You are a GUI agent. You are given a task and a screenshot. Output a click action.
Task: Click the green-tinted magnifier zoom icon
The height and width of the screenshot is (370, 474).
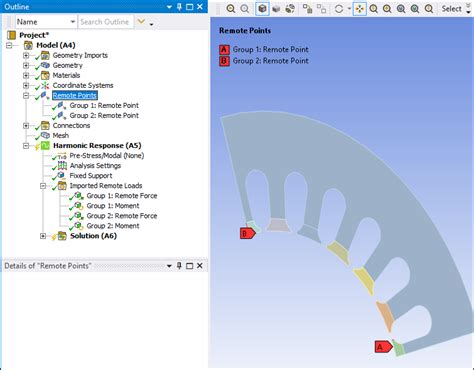415,9
